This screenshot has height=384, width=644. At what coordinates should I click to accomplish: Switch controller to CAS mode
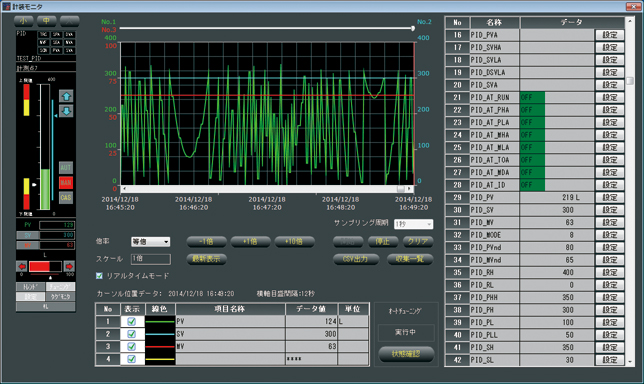66,198
